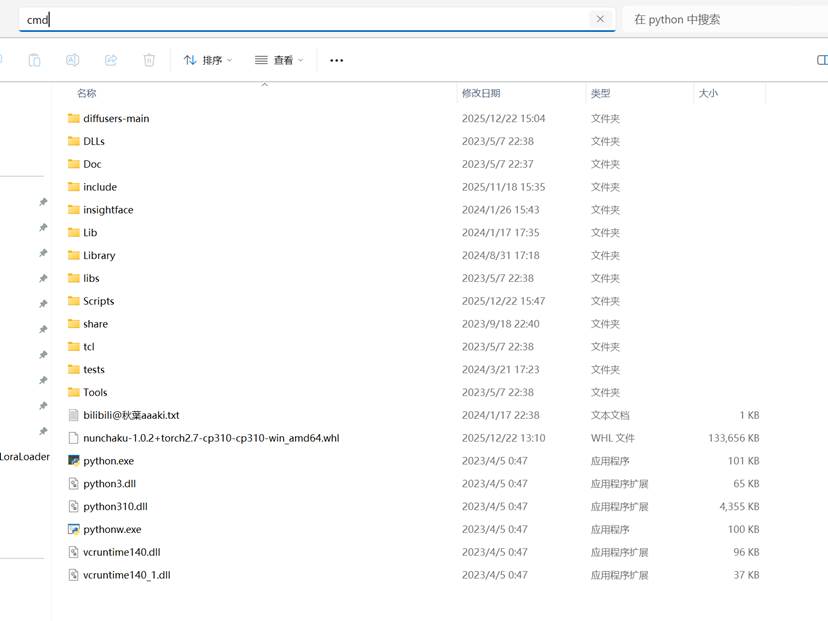Select the pythonw.exe file icon
Viewport: 828px width, 621px height.
[x=74, y=529]
